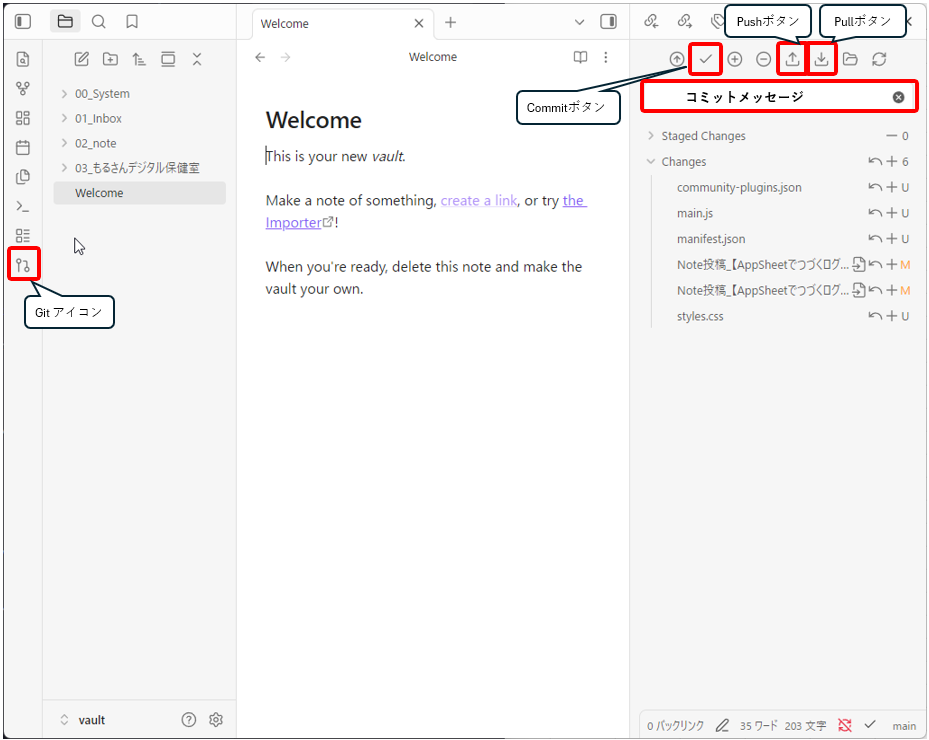Expand the Staged Changes section
This screenshot has width=929, height=740.
(x=703, y=136)
